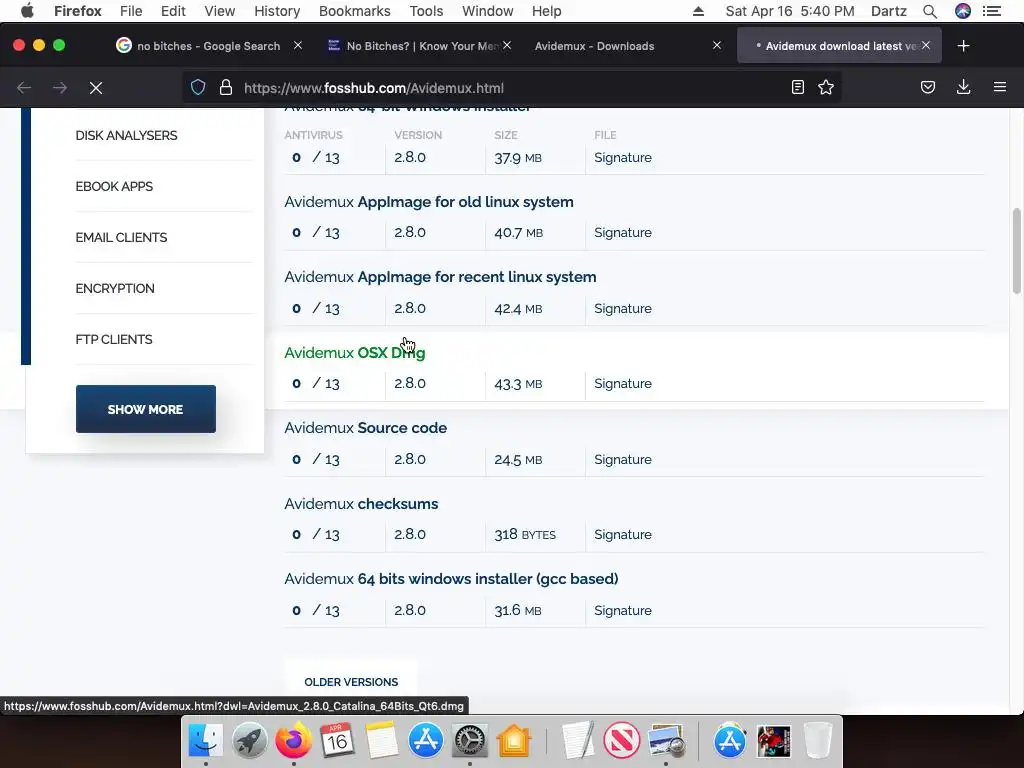Go forward with the forward arrow

pos(60,88)
